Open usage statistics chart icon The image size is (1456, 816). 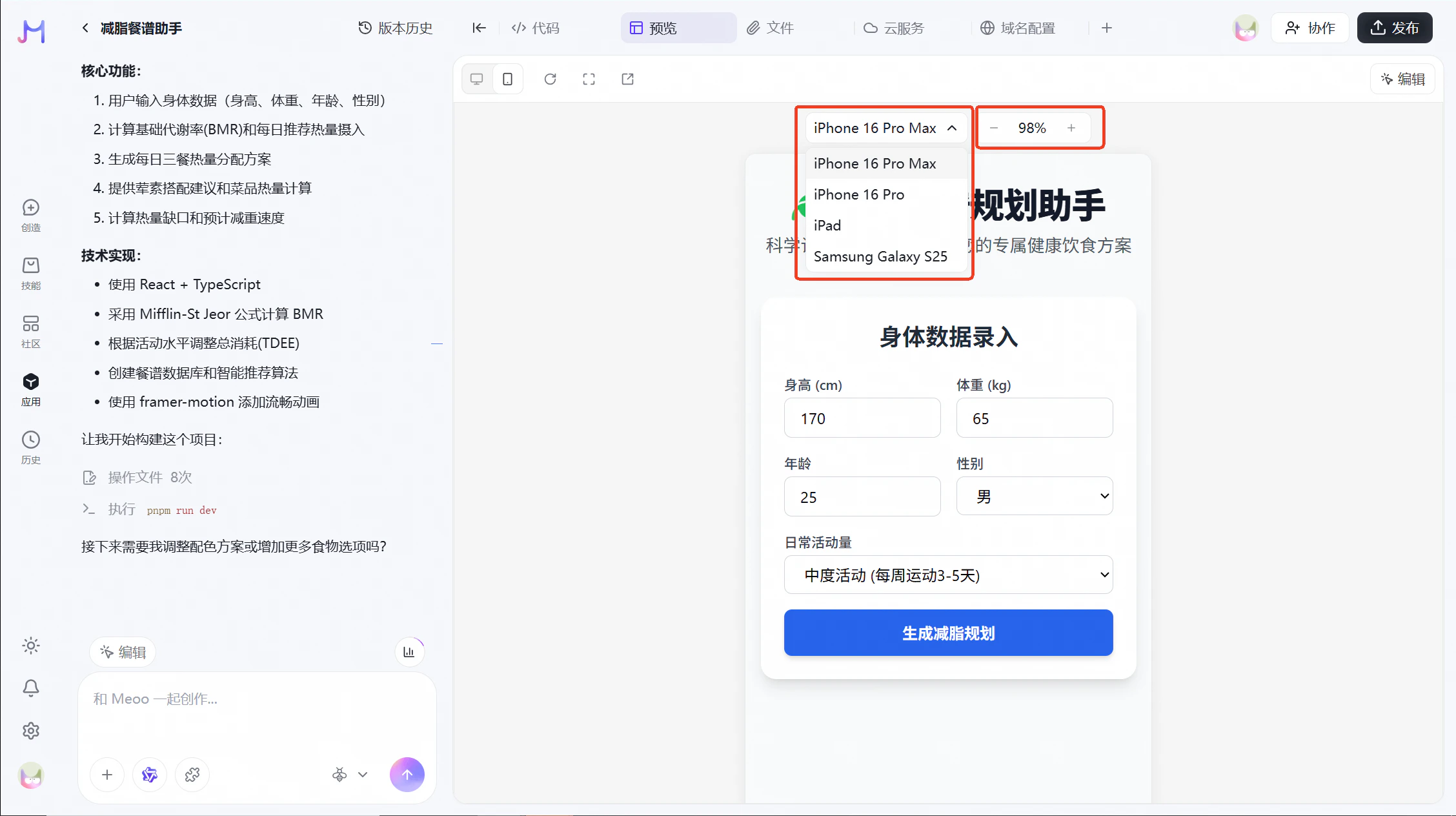409,652
